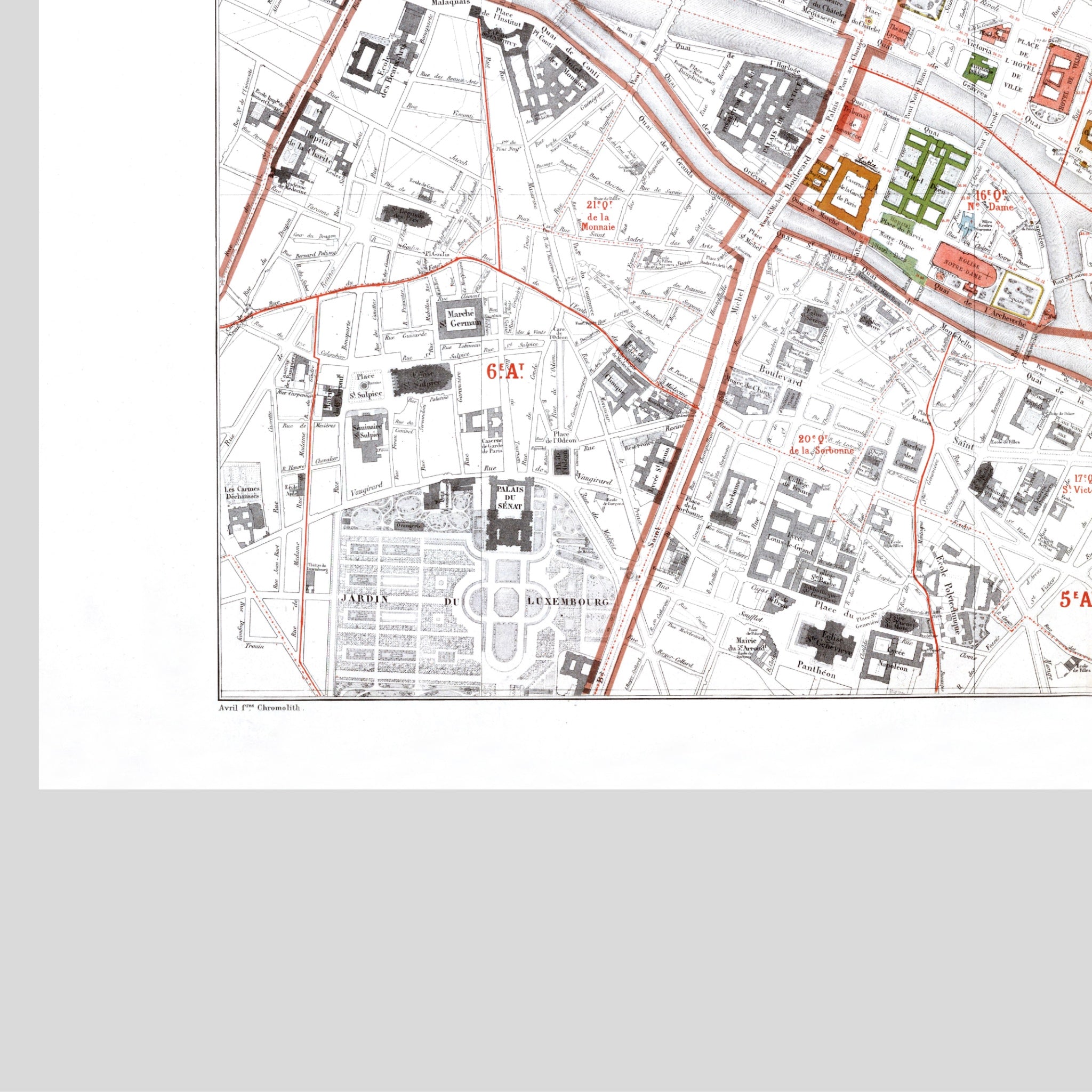
Task: Click the 'JARDIN' label in the garden
Action: coord(364,599)
